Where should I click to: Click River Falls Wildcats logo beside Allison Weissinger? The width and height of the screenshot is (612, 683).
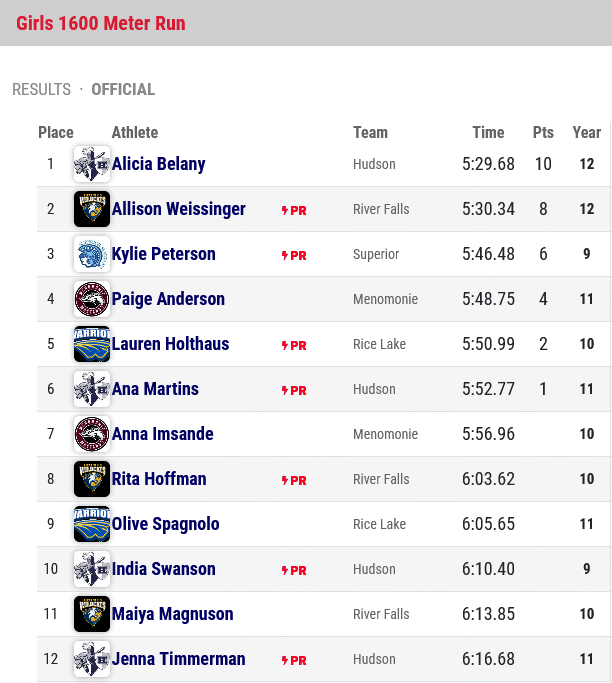coord(91,209)
